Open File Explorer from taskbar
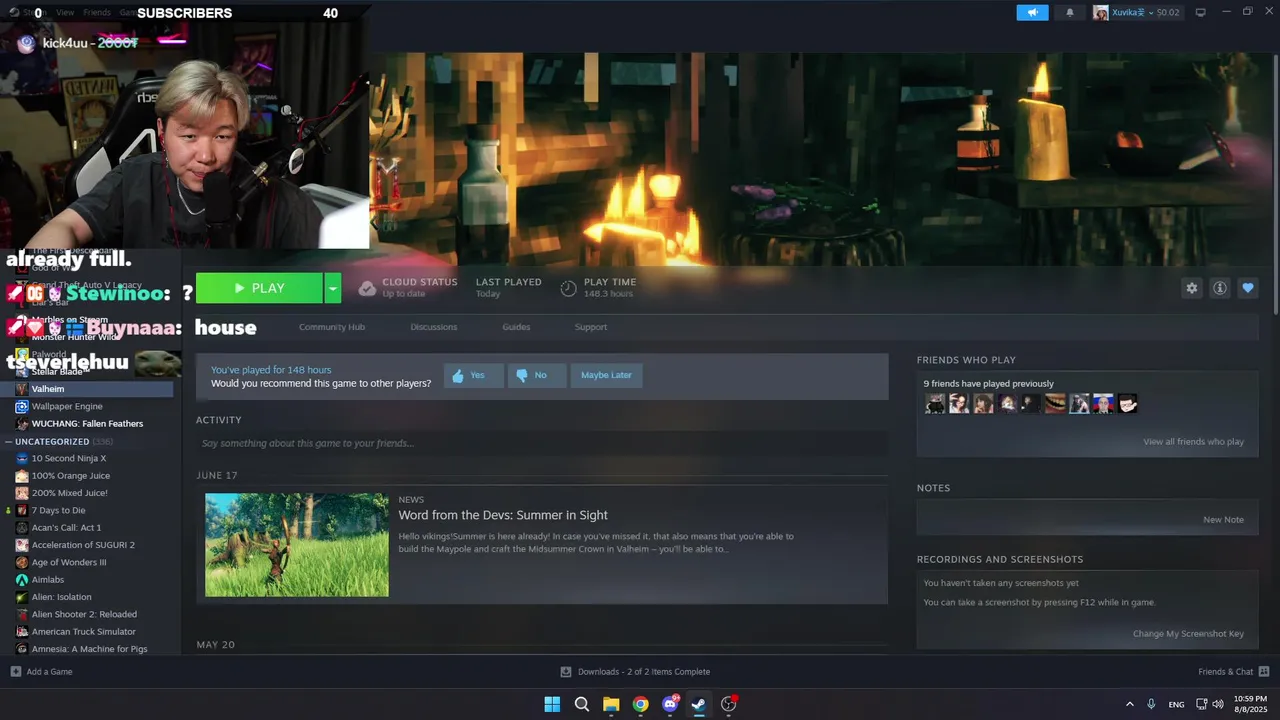Screen dimensions: 1280x720 click(611, 704)
